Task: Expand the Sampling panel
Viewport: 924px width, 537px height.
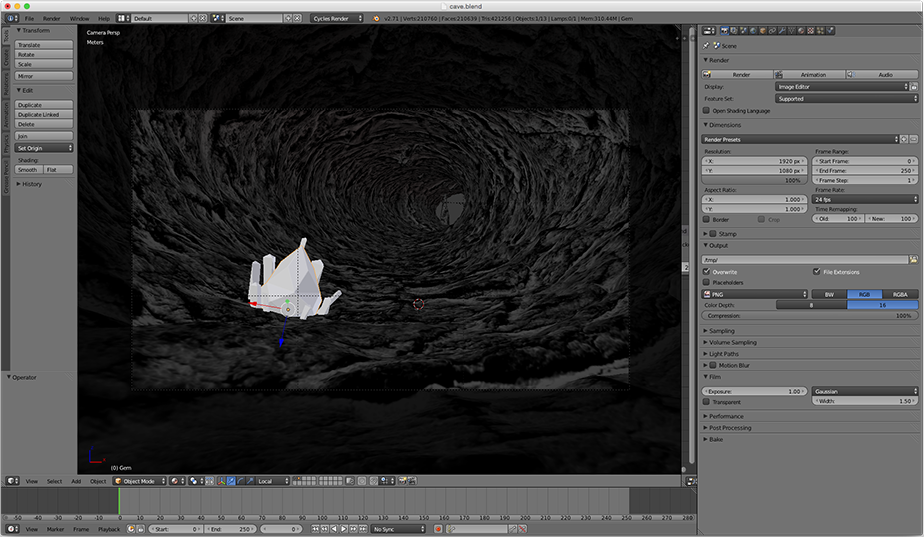Action: tap(722, 330)
